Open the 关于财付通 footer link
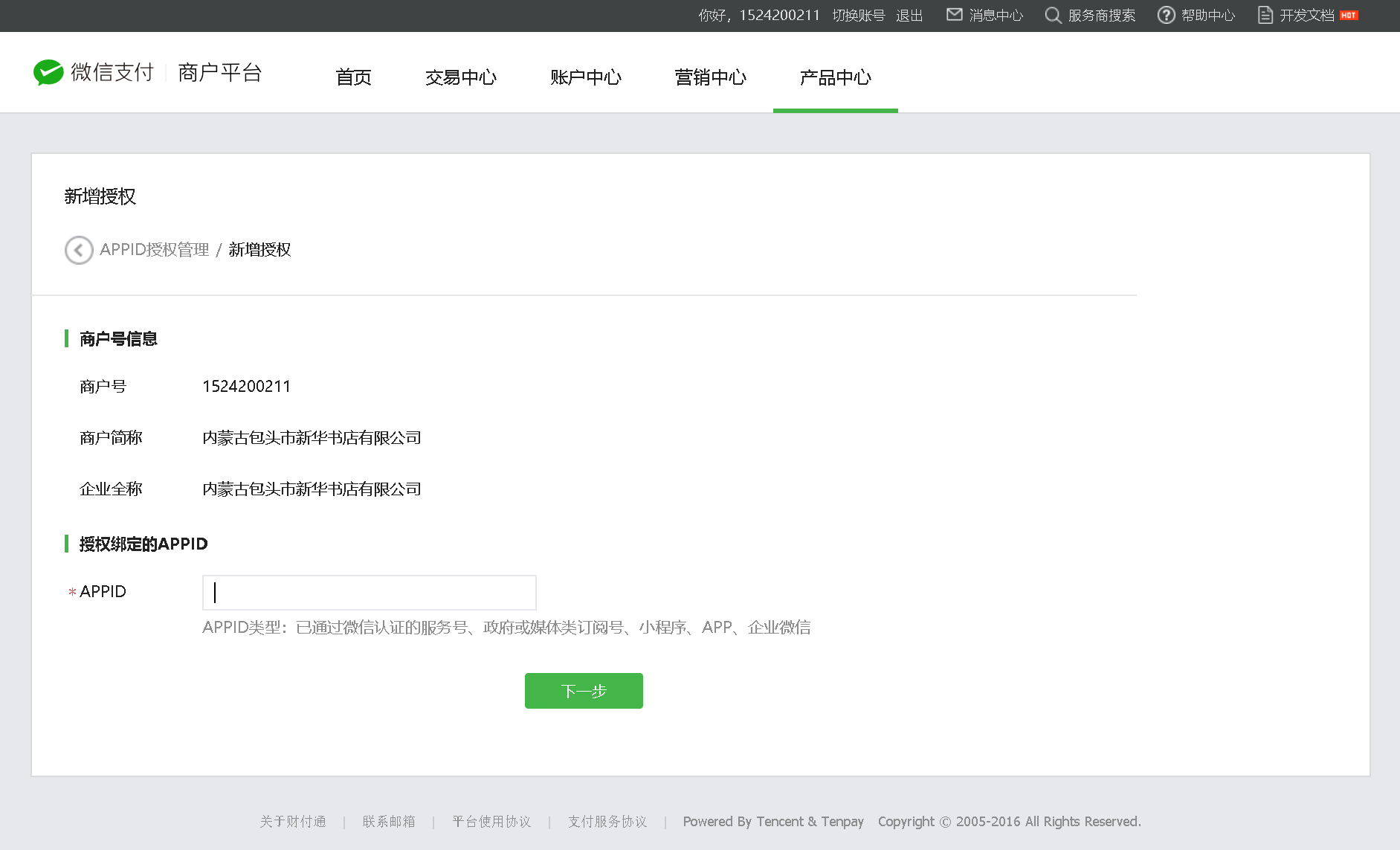This screenshot has height=850, width=1400. (293, 822)
